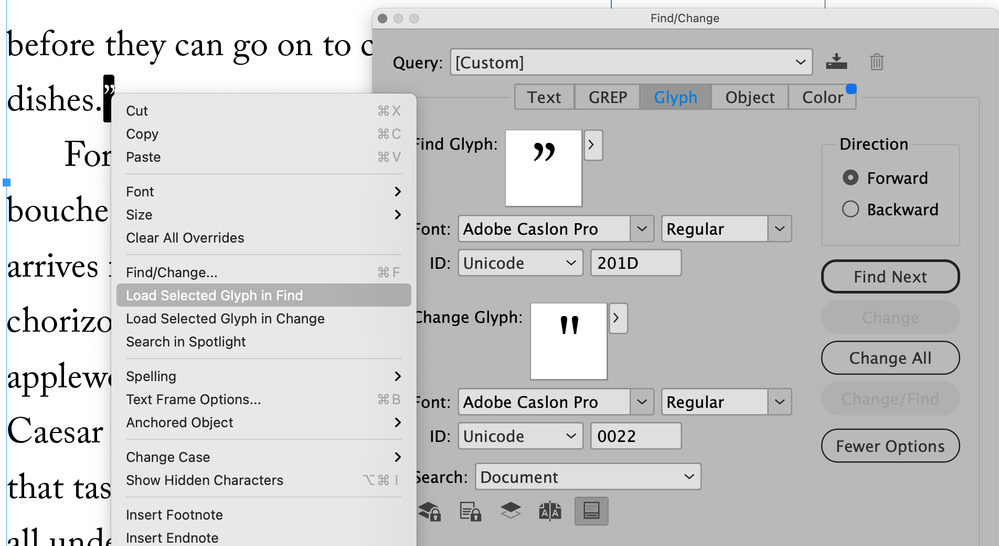
Task: Open the Change Glyph picker arrow
Action: pyautogui.click(x=618, y=318)
